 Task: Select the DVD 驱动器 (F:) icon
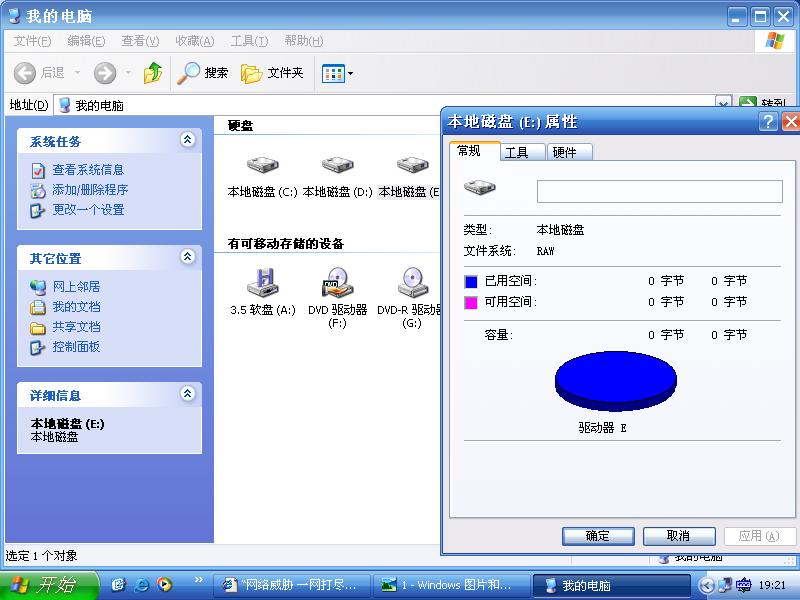pos(337,282)
